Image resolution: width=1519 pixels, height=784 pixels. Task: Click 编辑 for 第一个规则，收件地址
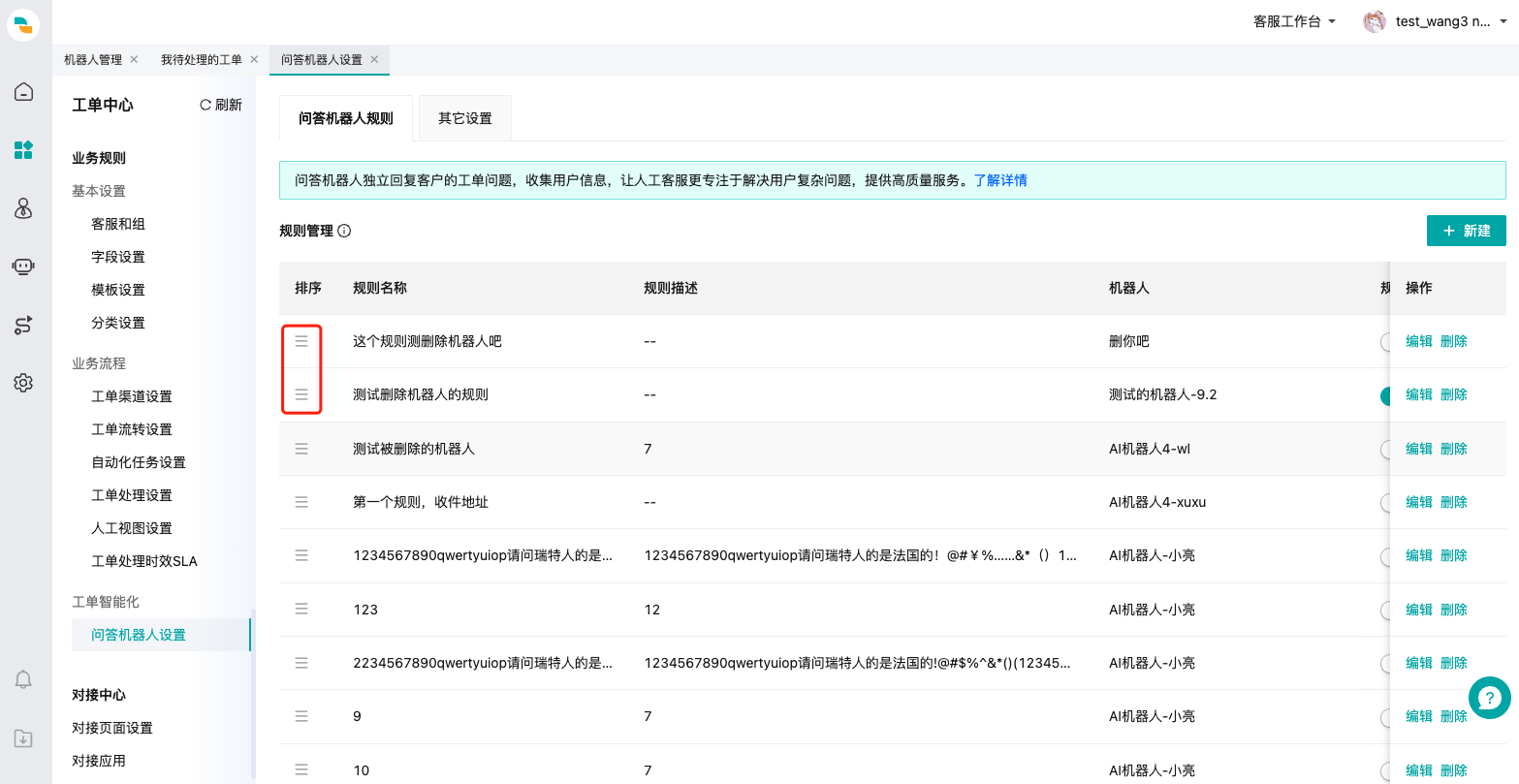(1419, 502)
